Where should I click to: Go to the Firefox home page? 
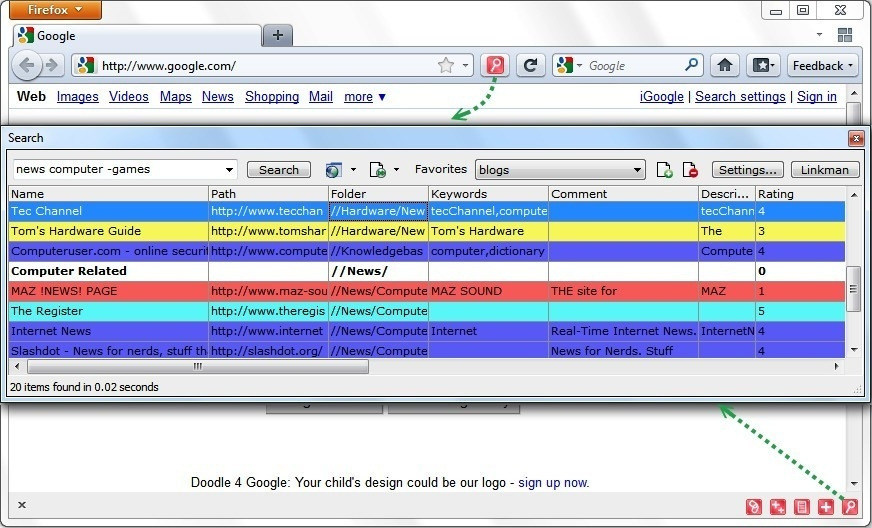725,66
